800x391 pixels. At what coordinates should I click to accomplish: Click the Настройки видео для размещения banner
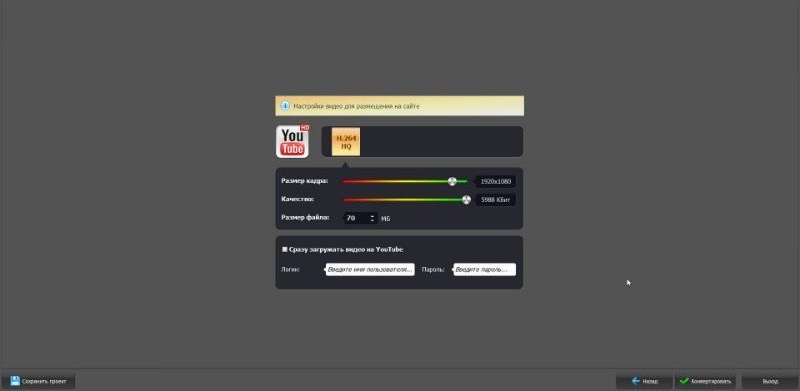pyautogui.click(x=399, y=106)
